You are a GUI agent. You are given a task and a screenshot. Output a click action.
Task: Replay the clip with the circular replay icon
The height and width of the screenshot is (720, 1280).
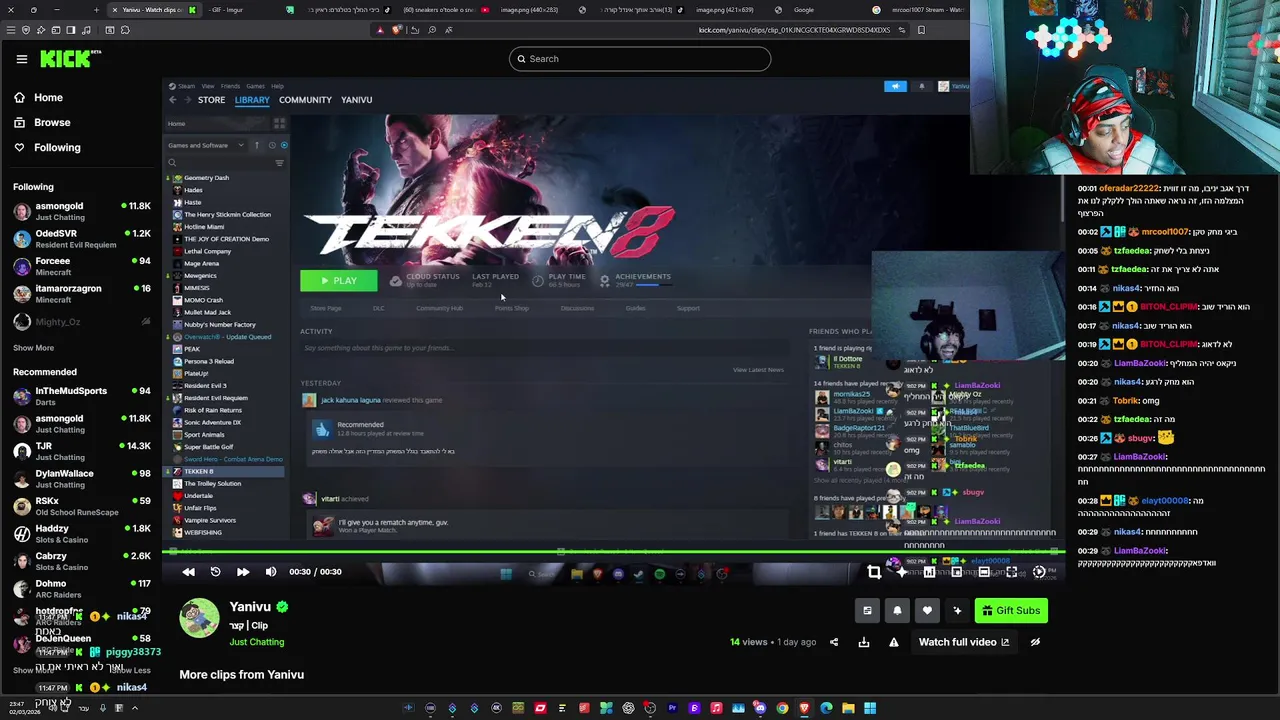(215, 572)
